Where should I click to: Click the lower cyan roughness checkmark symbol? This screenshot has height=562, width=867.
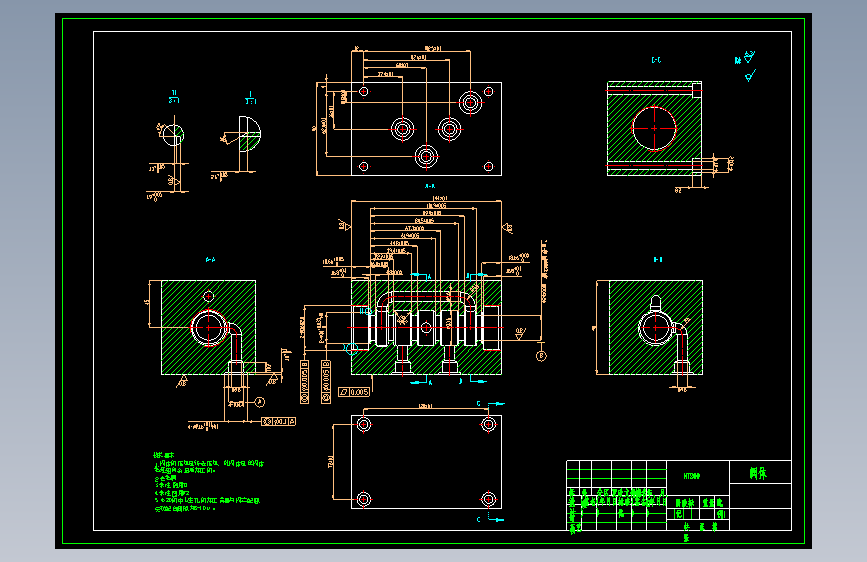click(750, 75)
